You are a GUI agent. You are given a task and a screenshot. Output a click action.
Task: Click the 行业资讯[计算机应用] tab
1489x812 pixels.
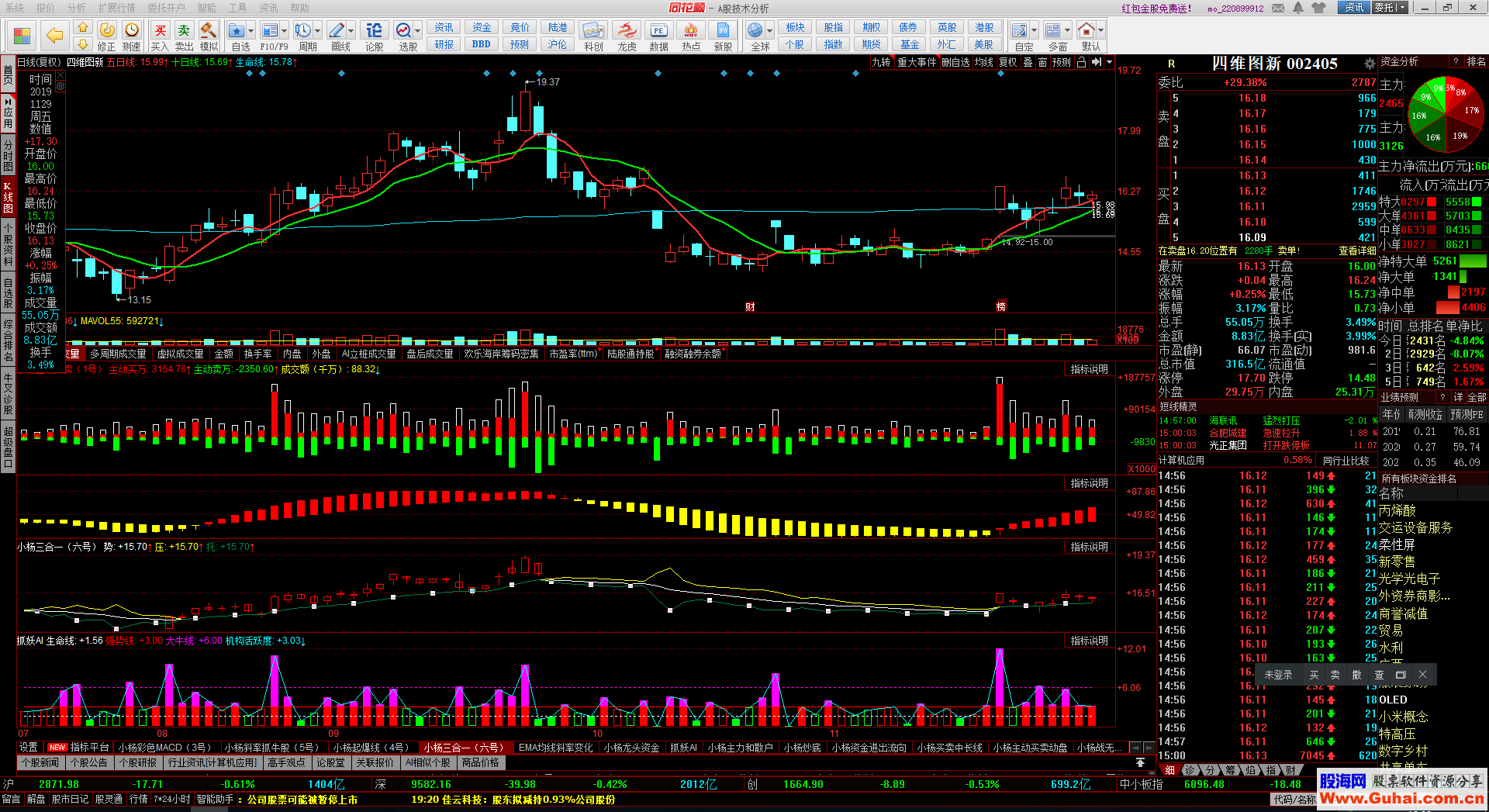[212, 762]
